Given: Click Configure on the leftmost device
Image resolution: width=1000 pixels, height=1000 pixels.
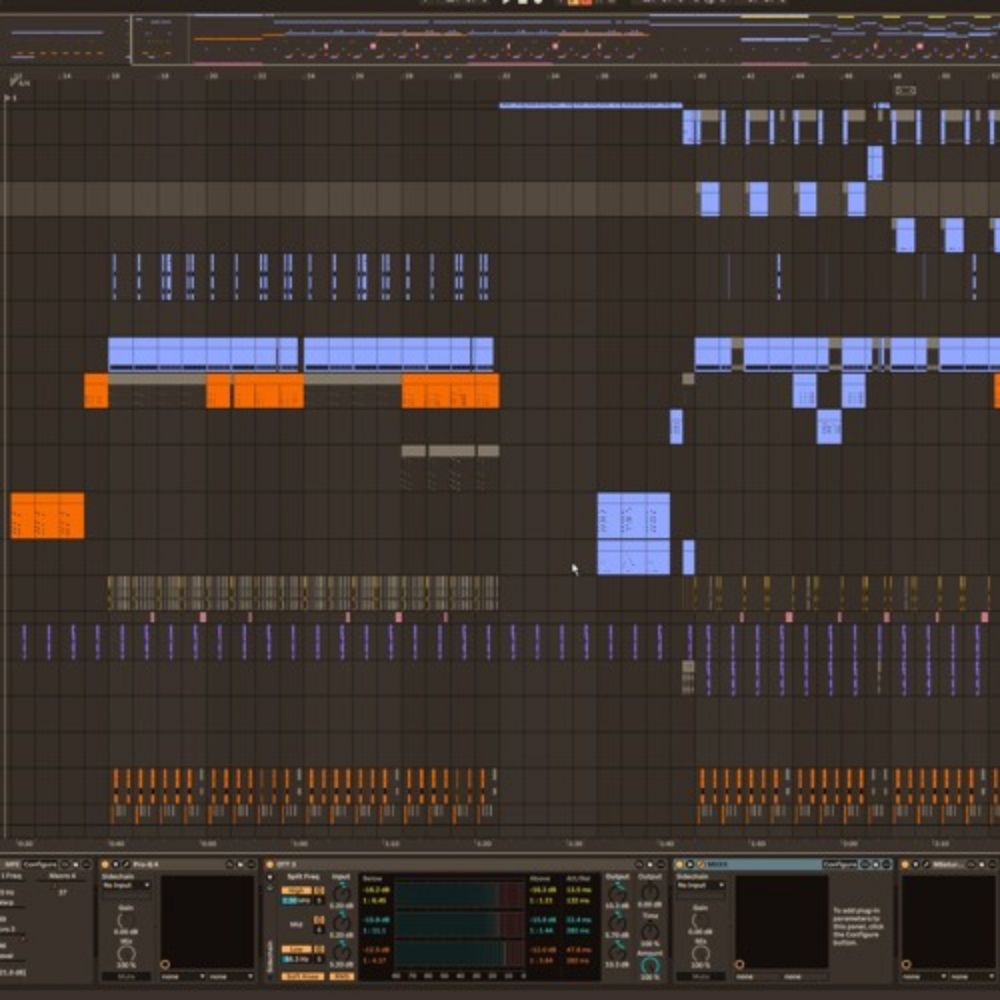Looking at the screenshot, I should [x=40, y=864].
